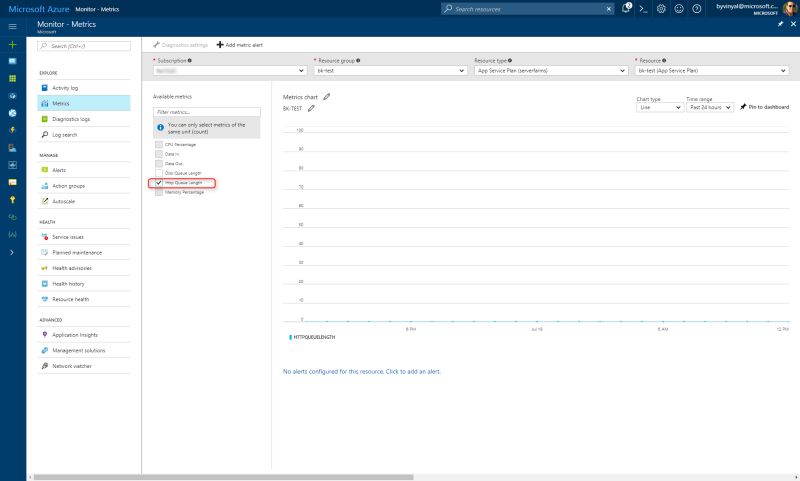
Task: Toggle the CPU Percentage checkbox
Action: [159, 144]
